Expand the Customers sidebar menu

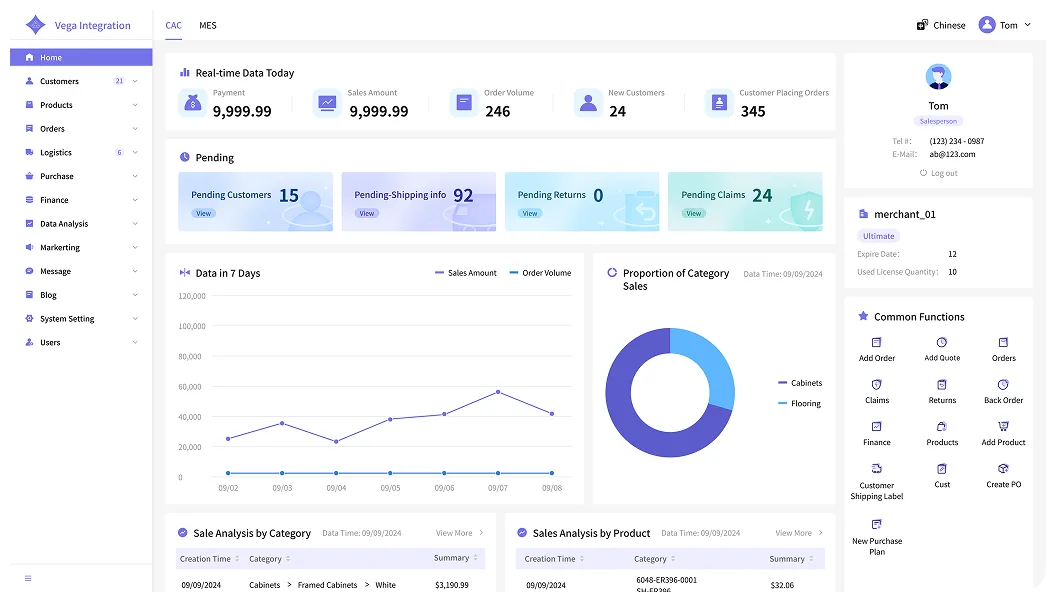click(x=81, y=81)
